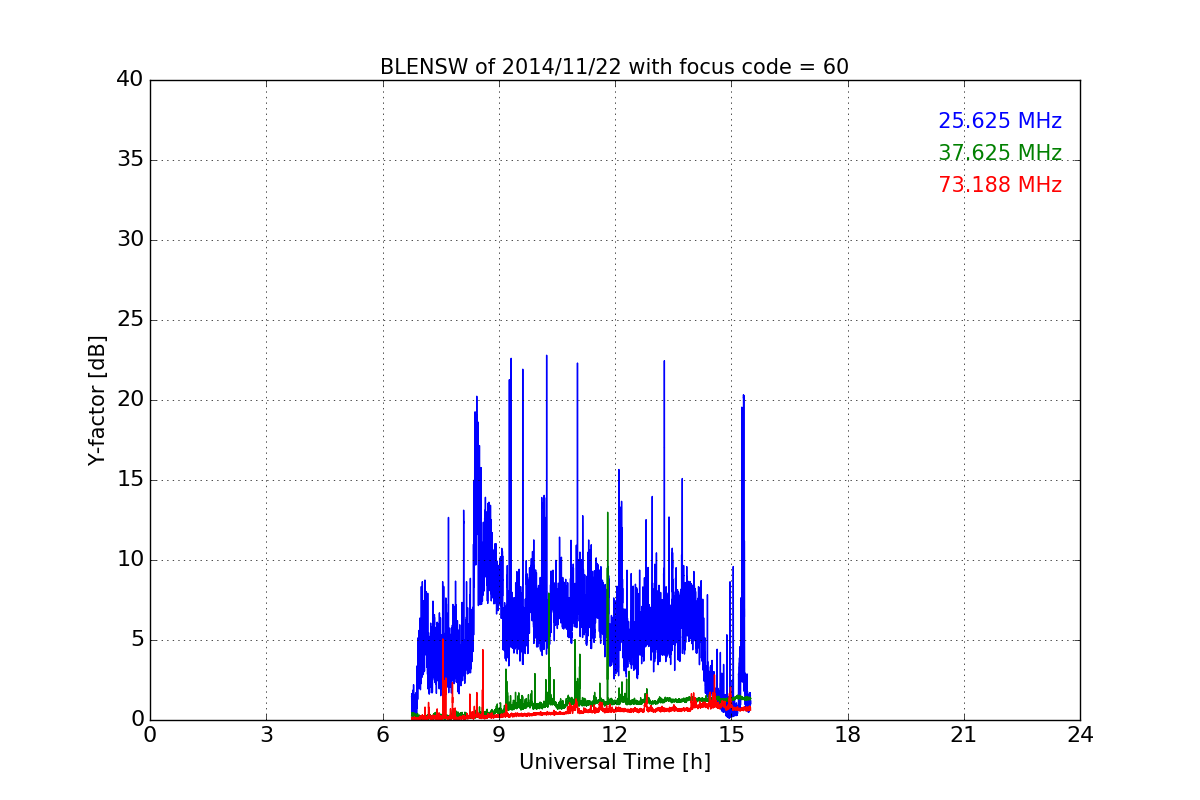The height and width of the screenshot is (800, 1200).
Task: Click the x-axis tick label 9
Action: [499, 735]
